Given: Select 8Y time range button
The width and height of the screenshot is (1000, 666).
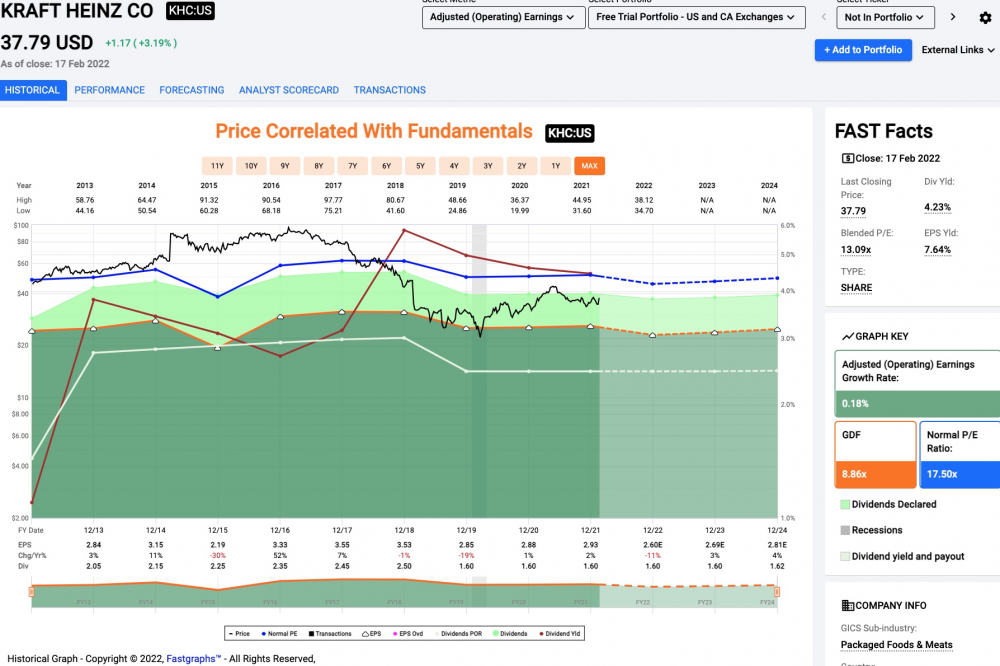Looking at the screenshot, I should (319, 166).
